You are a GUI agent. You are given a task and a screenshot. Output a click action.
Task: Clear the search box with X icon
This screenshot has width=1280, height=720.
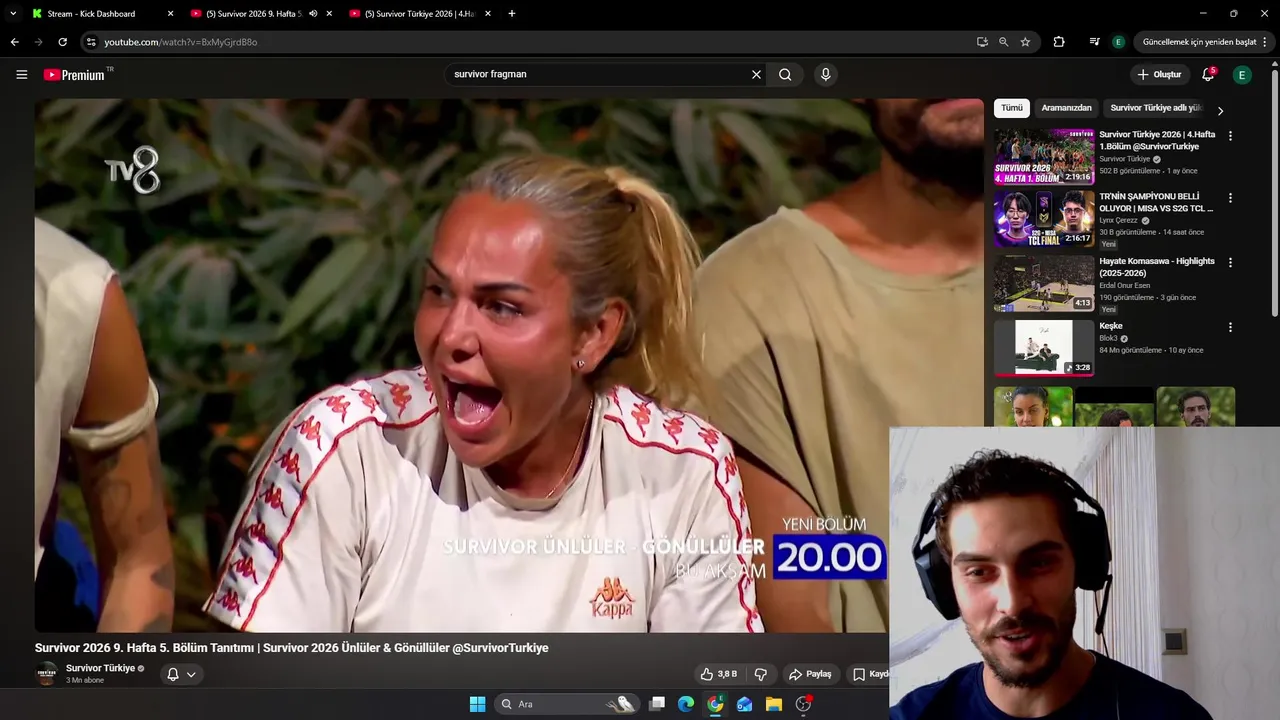(756, 74)
